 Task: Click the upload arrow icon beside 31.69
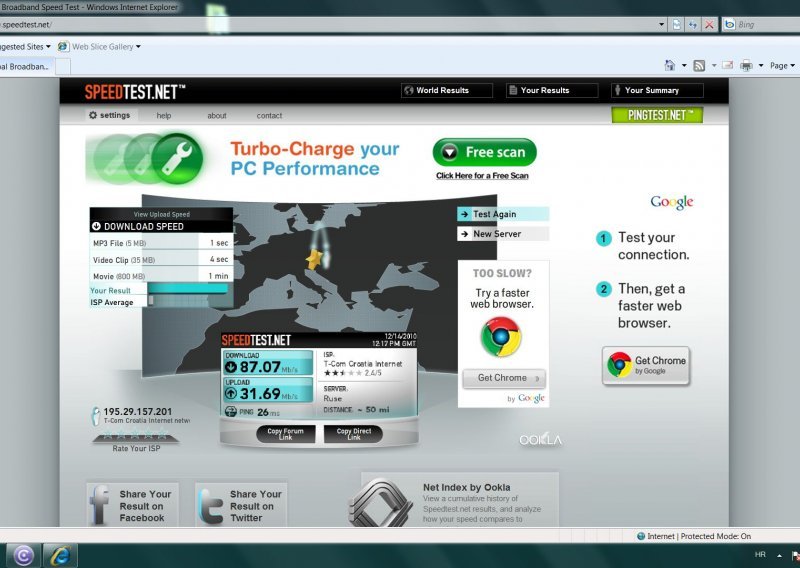[x=231, y=393]
